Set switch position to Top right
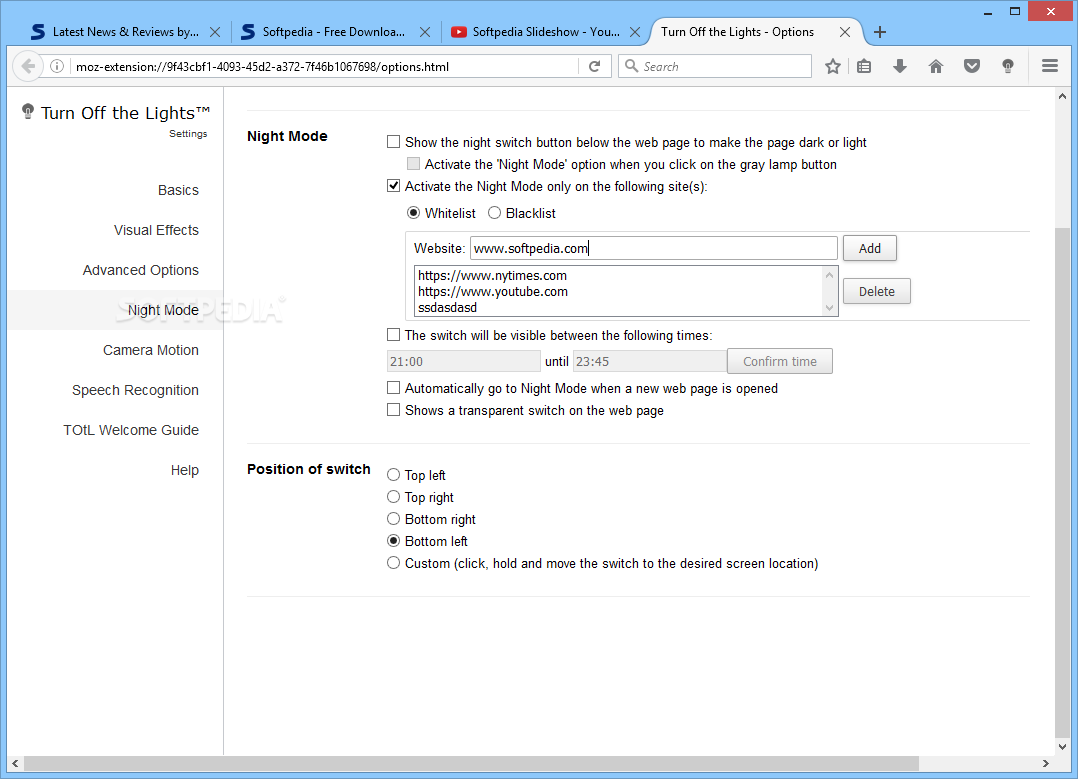The width and height of the screenshot is (1078, 779). pos(393,496)
